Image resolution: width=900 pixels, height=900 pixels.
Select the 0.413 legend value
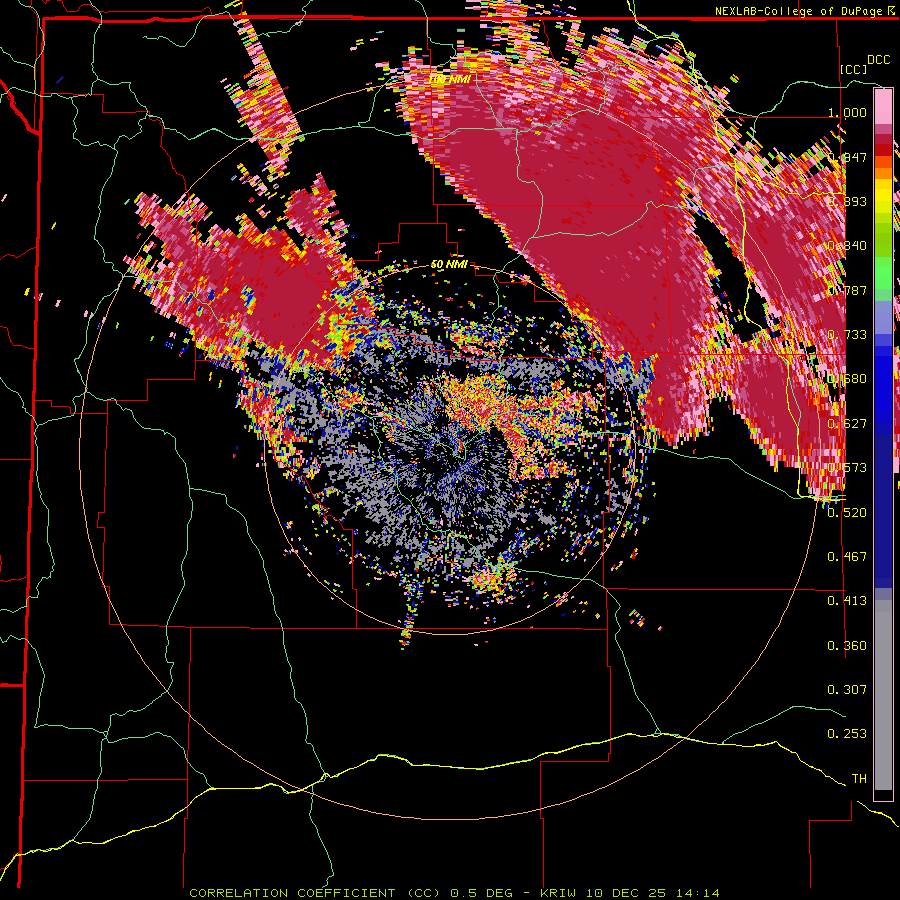[x=847, y=600]
